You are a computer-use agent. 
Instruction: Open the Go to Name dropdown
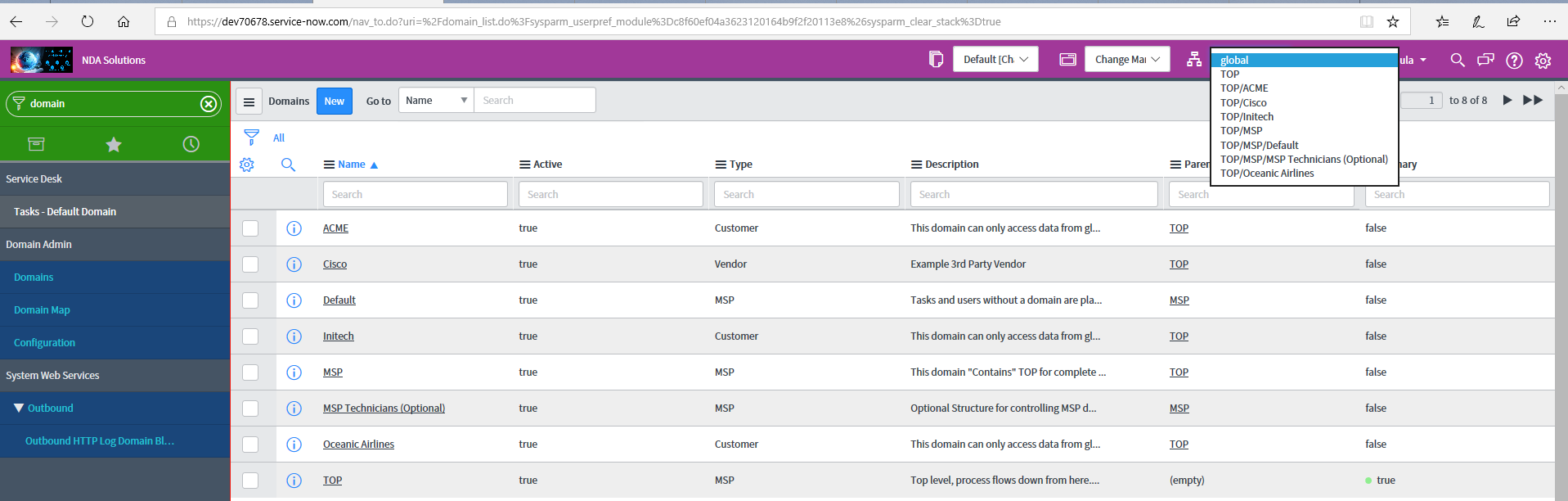(436, 101)
